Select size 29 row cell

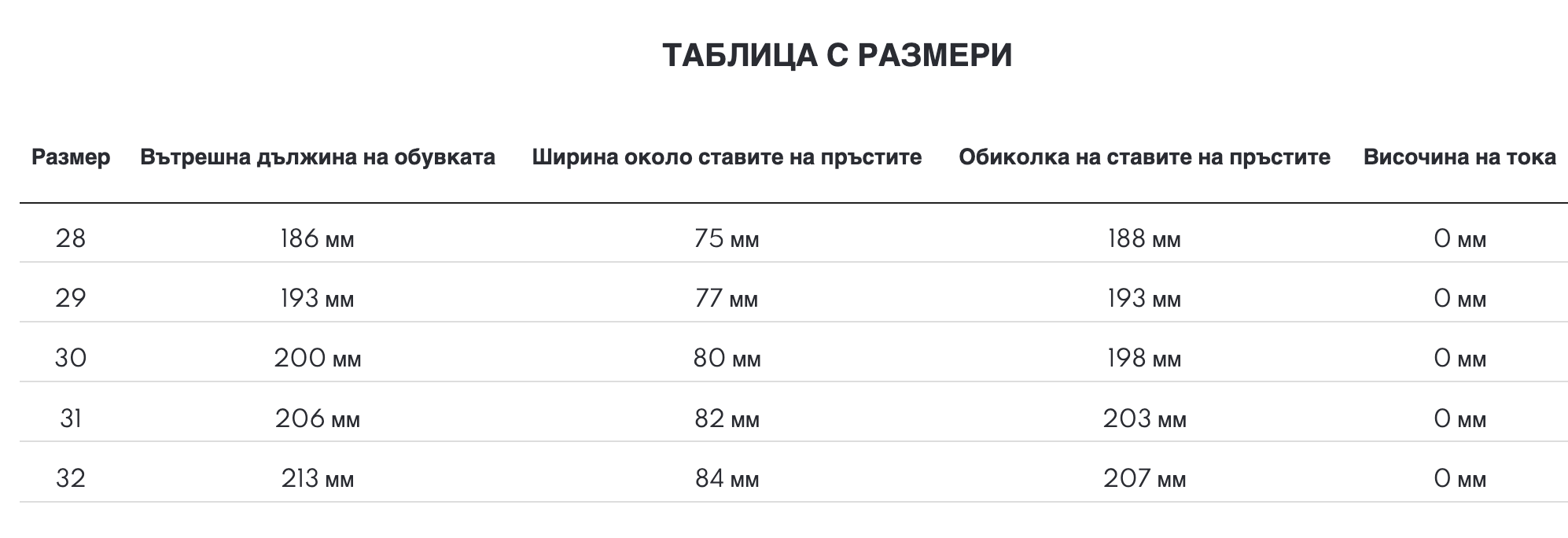(71, 298)
